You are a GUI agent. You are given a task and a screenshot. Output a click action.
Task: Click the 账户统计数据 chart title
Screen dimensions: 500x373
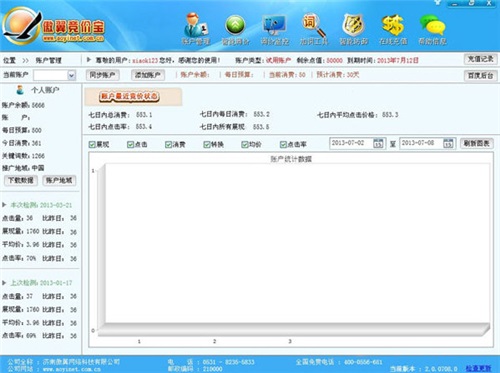(x=291, y=159)
